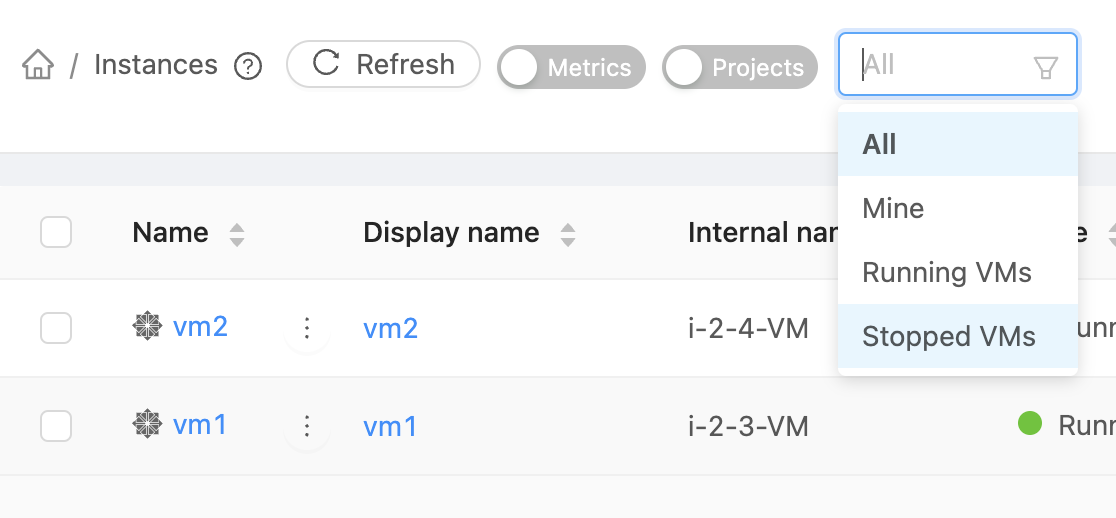Tick the vm1 row checkbox

coord(56,426)
